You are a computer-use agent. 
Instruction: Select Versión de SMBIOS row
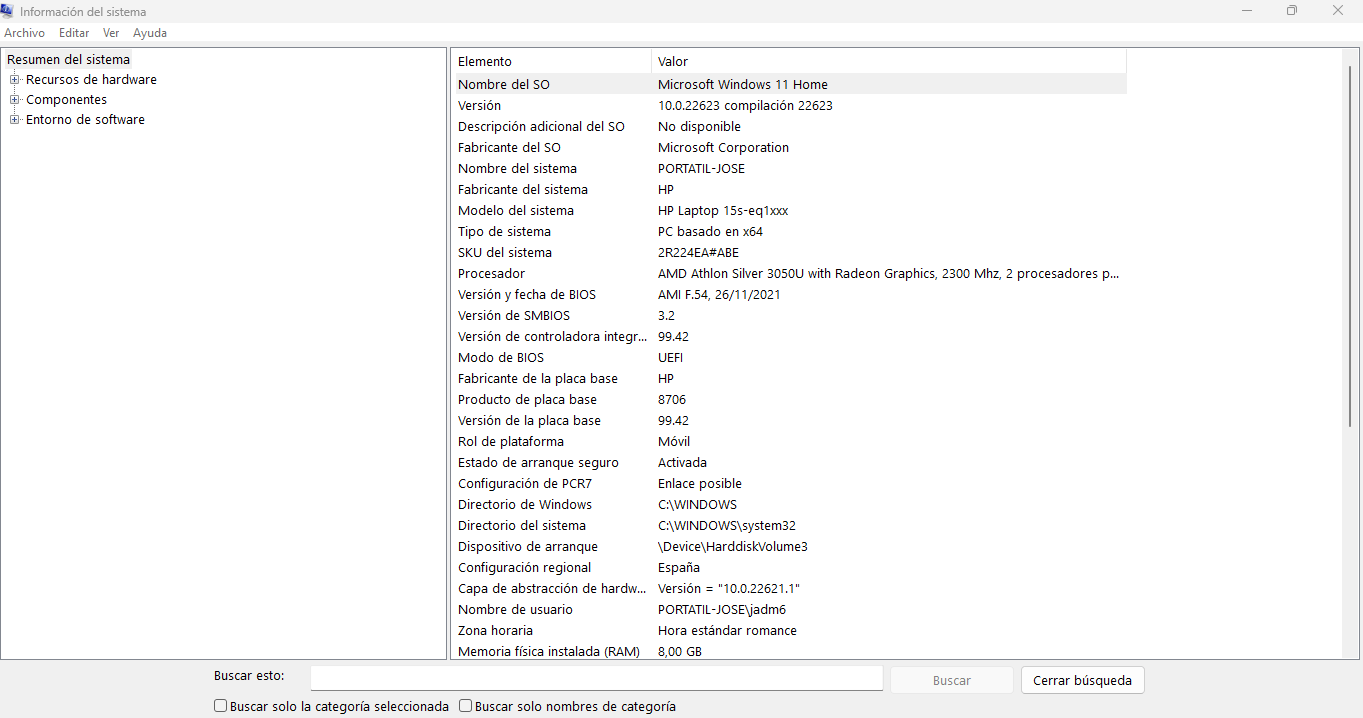tap(789, 316)
